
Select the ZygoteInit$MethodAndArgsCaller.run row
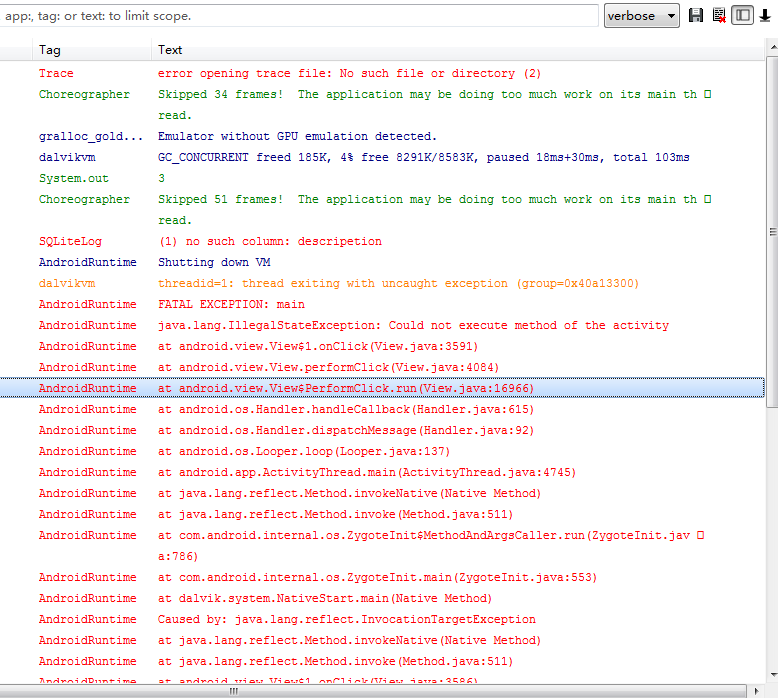pyautogui.click(x=382, y=546)
